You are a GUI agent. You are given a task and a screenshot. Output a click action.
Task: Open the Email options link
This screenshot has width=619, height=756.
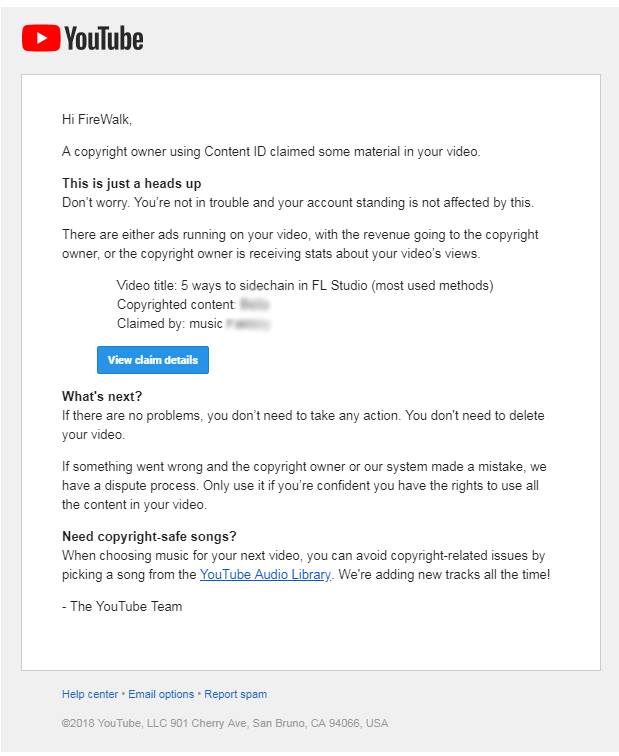[161, 694]
